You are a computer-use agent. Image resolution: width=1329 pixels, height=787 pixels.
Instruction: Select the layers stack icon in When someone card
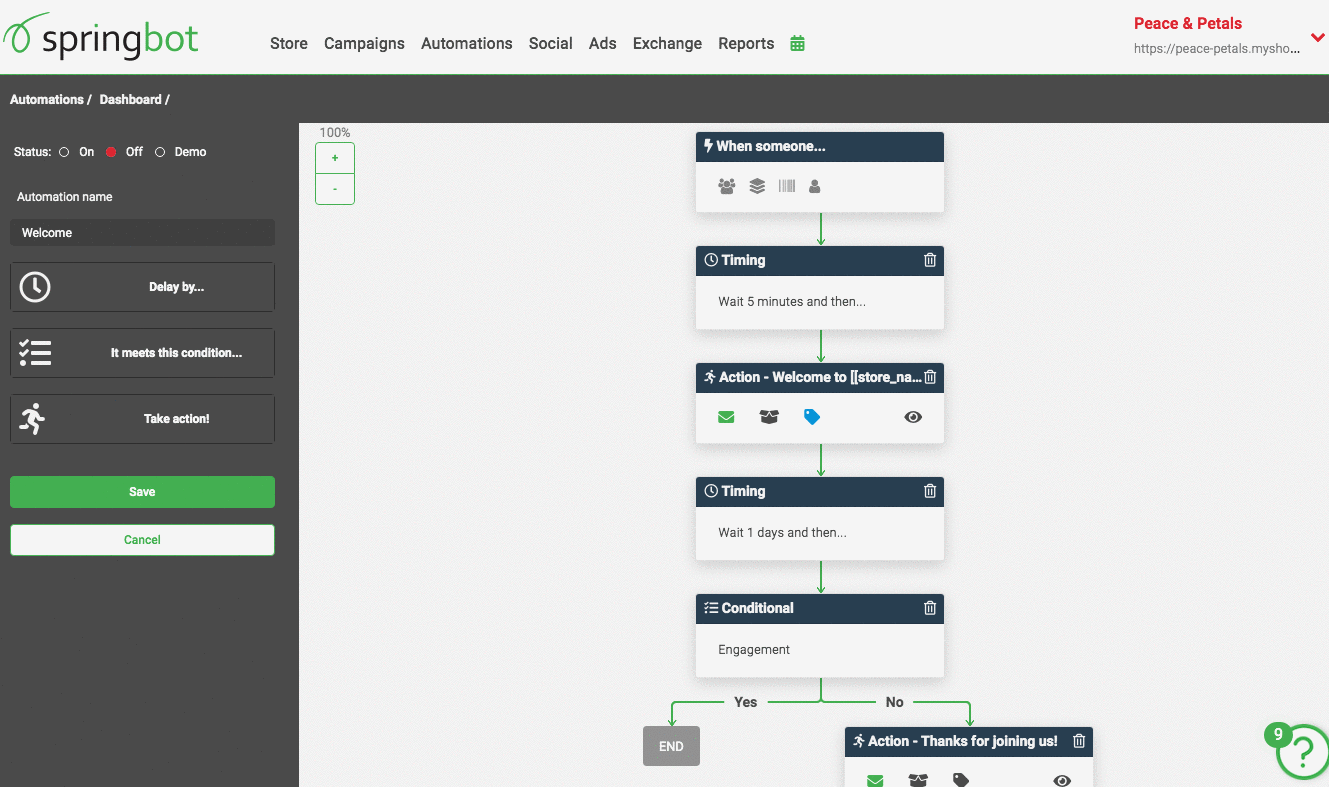(x=757, y=186)
